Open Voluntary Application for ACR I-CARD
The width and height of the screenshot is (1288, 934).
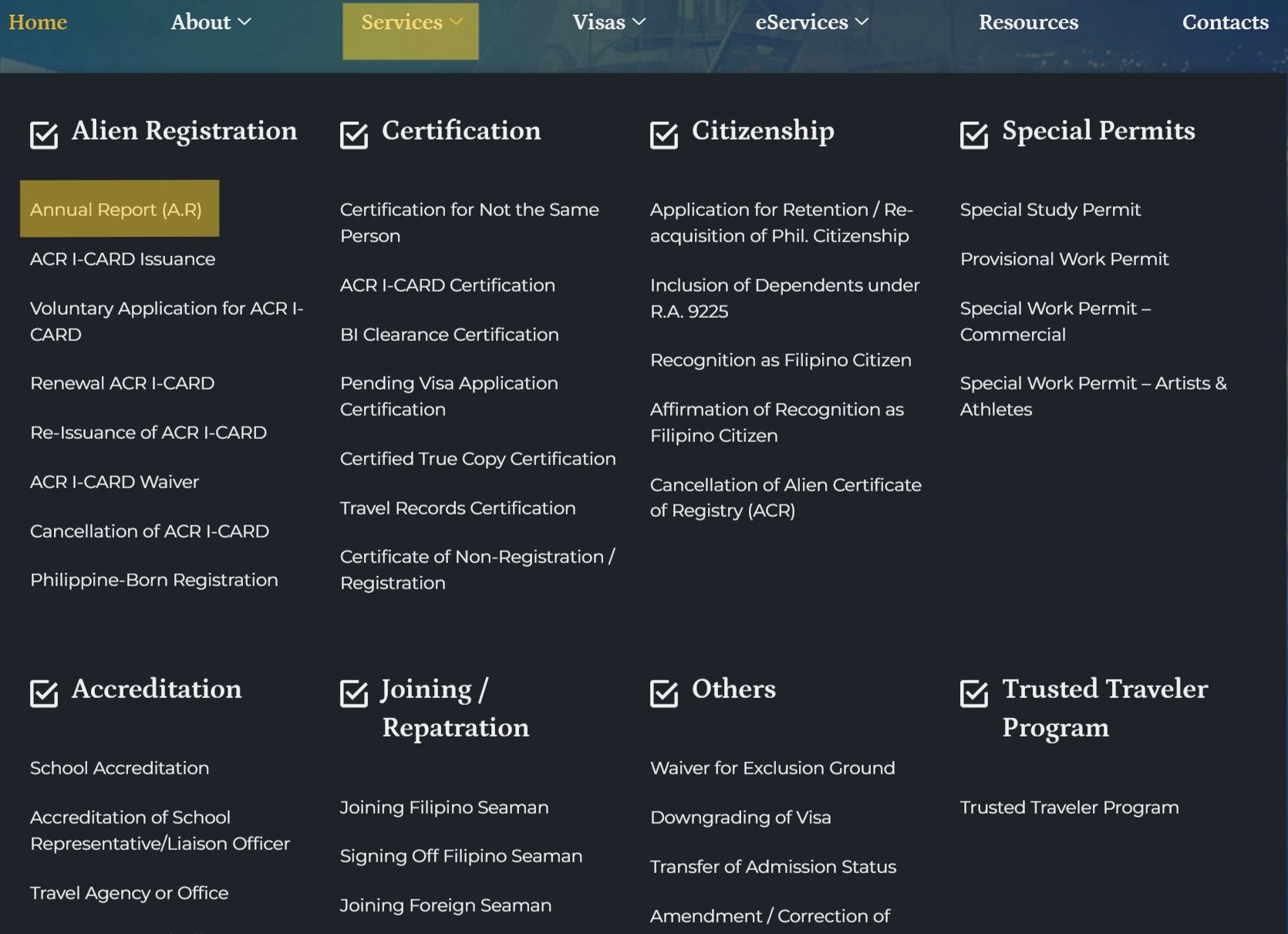click(167, 322)
